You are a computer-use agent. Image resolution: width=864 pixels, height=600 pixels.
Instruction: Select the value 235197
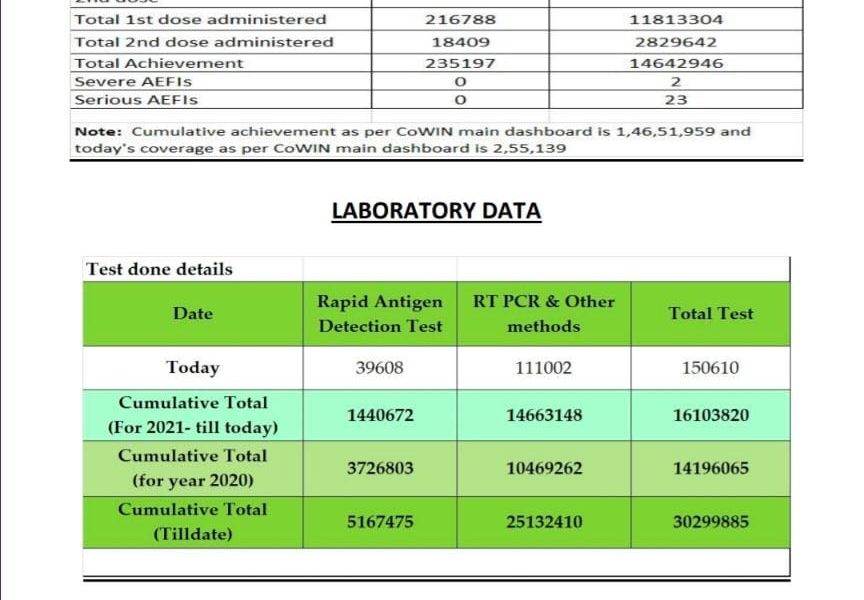coord(460,63)
